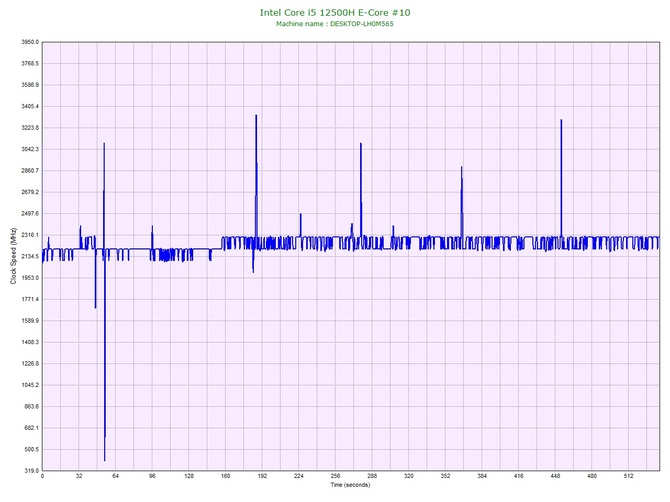Screen dimensions: 670x502
Task: Click the Clock Speed (MHz) axis label
Action: [13, 256]
